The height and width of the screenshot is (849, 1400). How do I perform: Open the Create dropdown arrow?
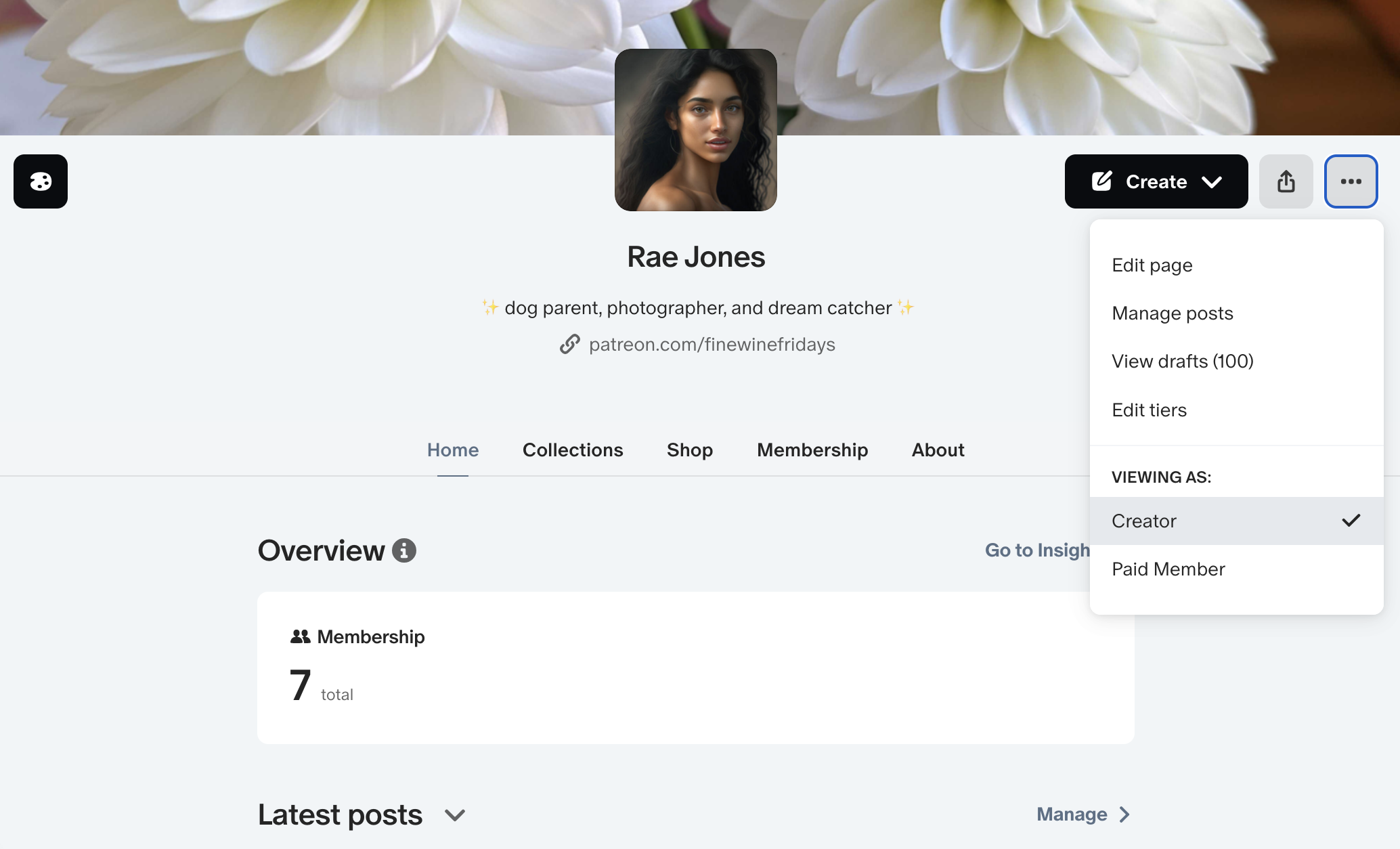tap(1212, 181)
